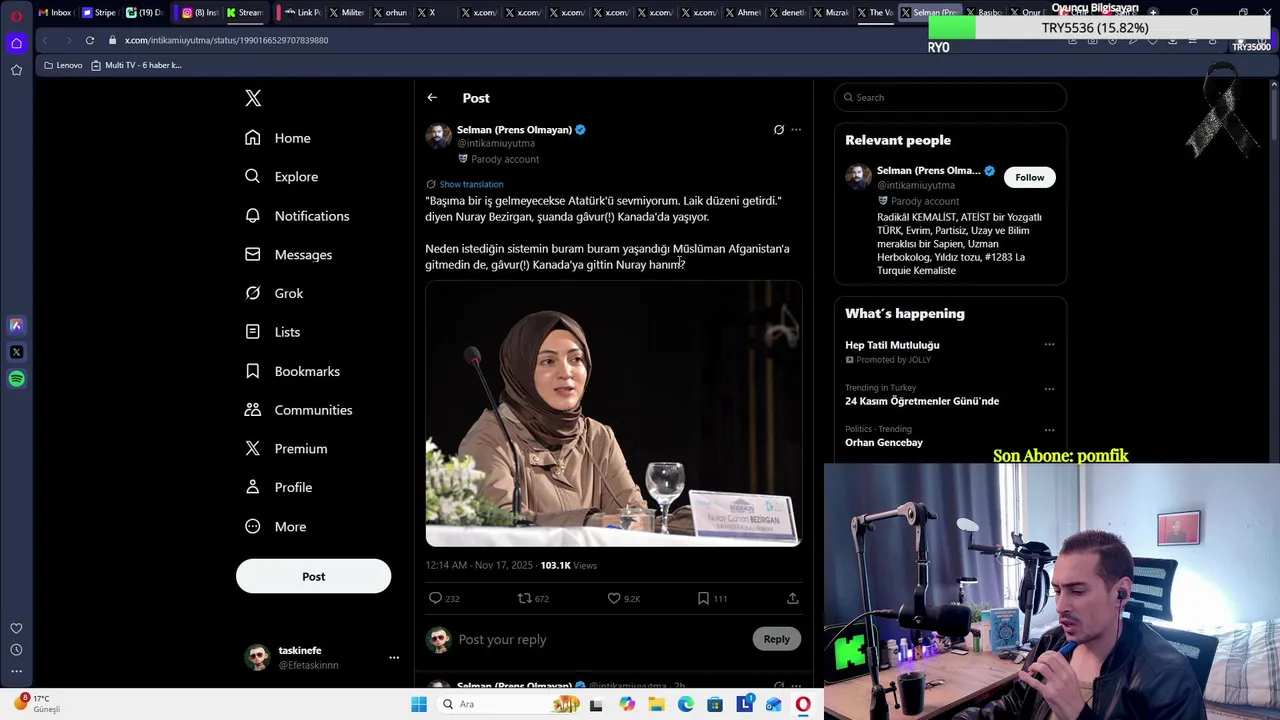Viewport: 1280px width, 720px height.
Task: Open Notifications page
Action: tap(297, 216)
